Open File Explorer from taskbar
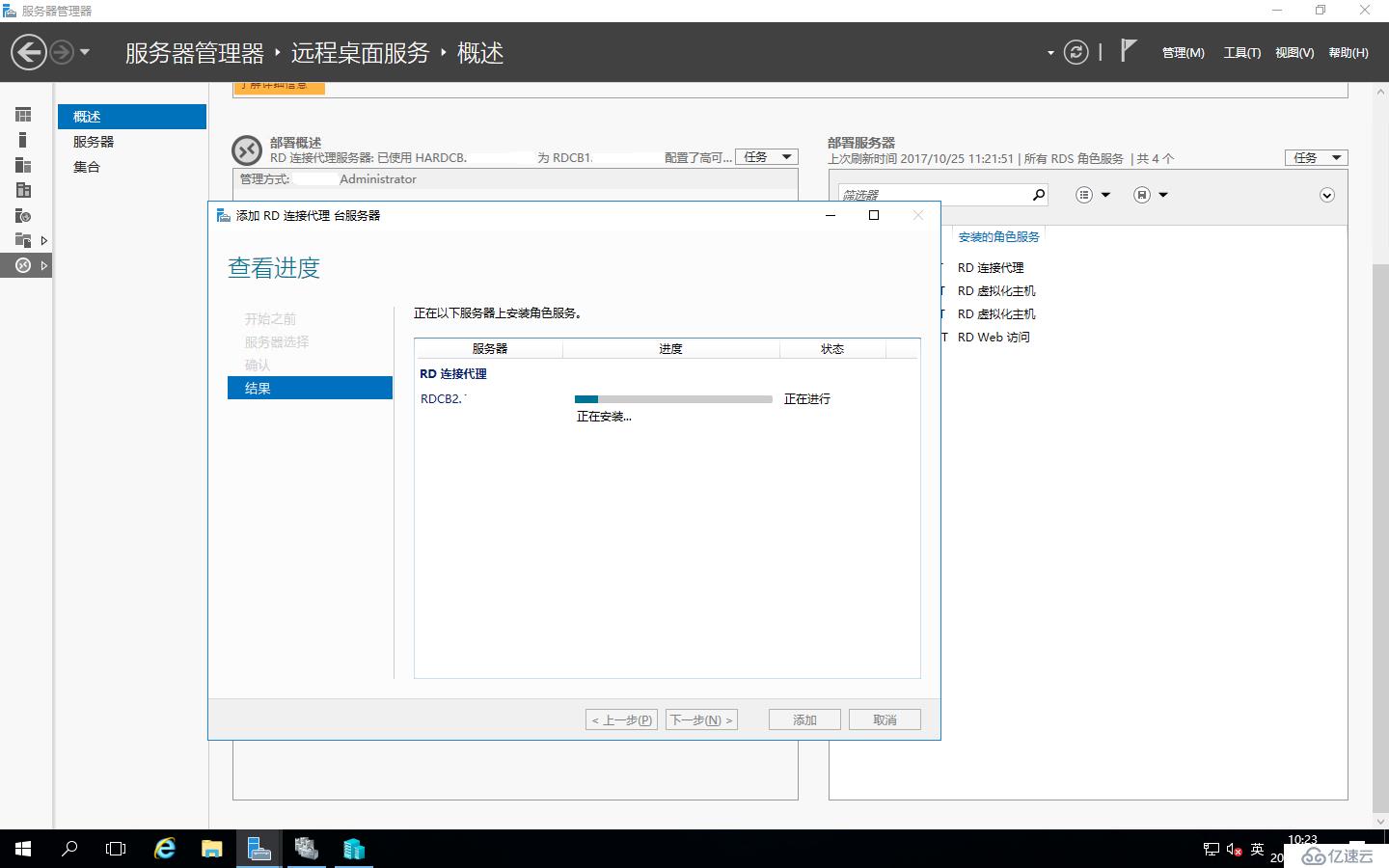The width and height of the screenshot is (1389, 868). (212, 849)
